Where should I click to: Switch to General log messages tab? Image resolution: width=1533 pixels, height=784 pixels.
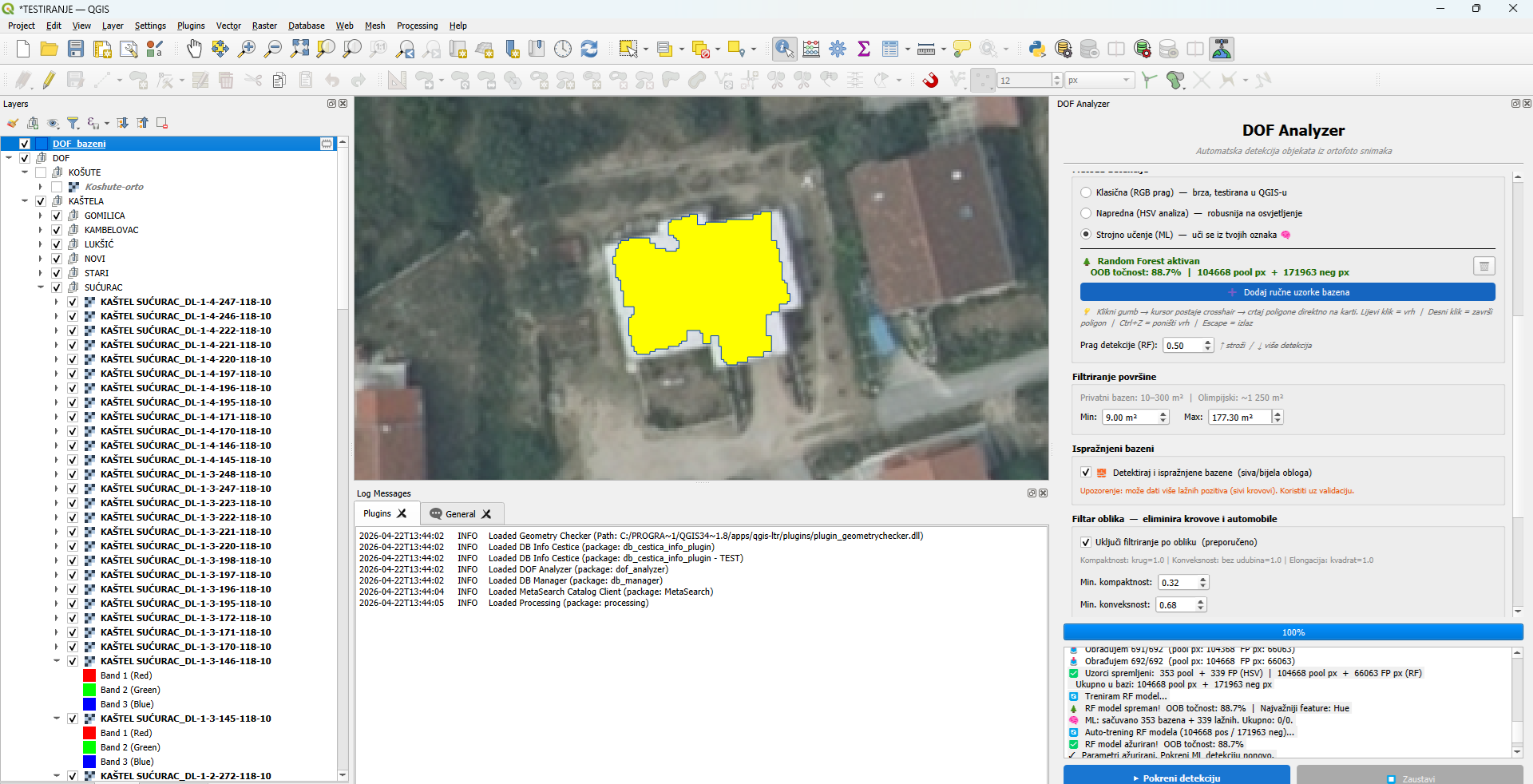460,514
